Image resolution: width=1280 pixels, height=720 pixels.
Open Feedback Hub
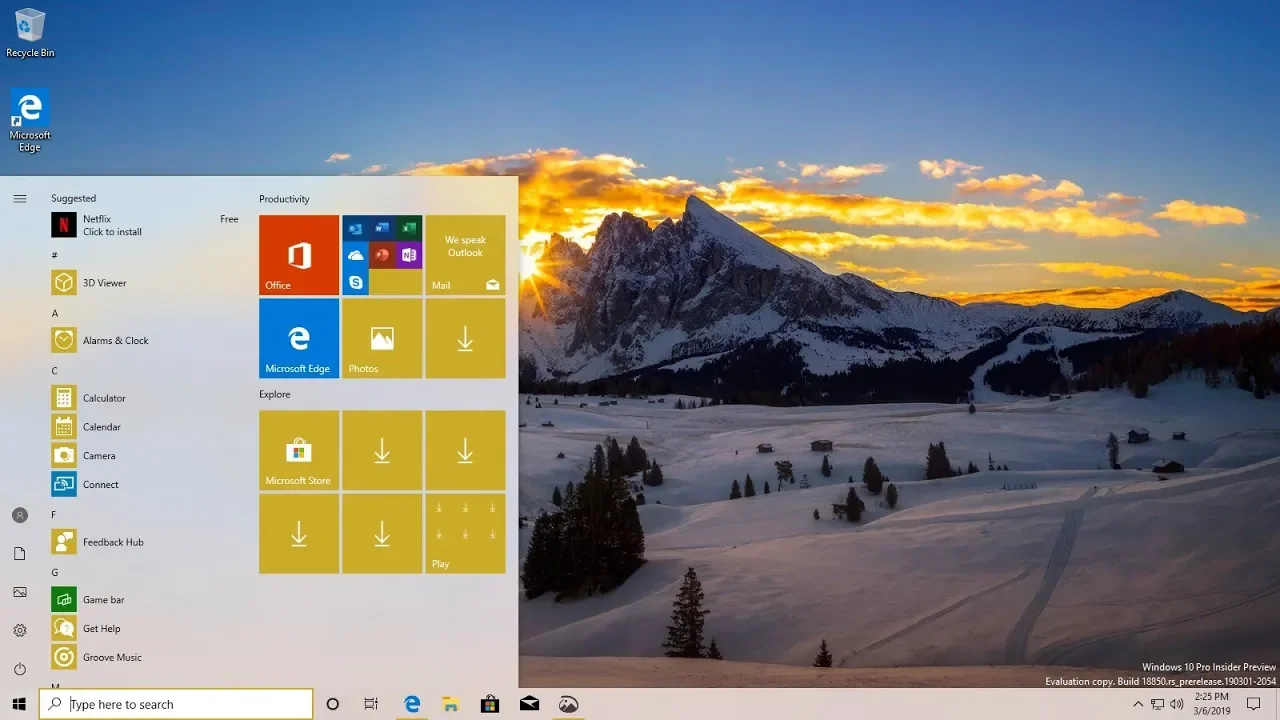[x=145, y=542]
